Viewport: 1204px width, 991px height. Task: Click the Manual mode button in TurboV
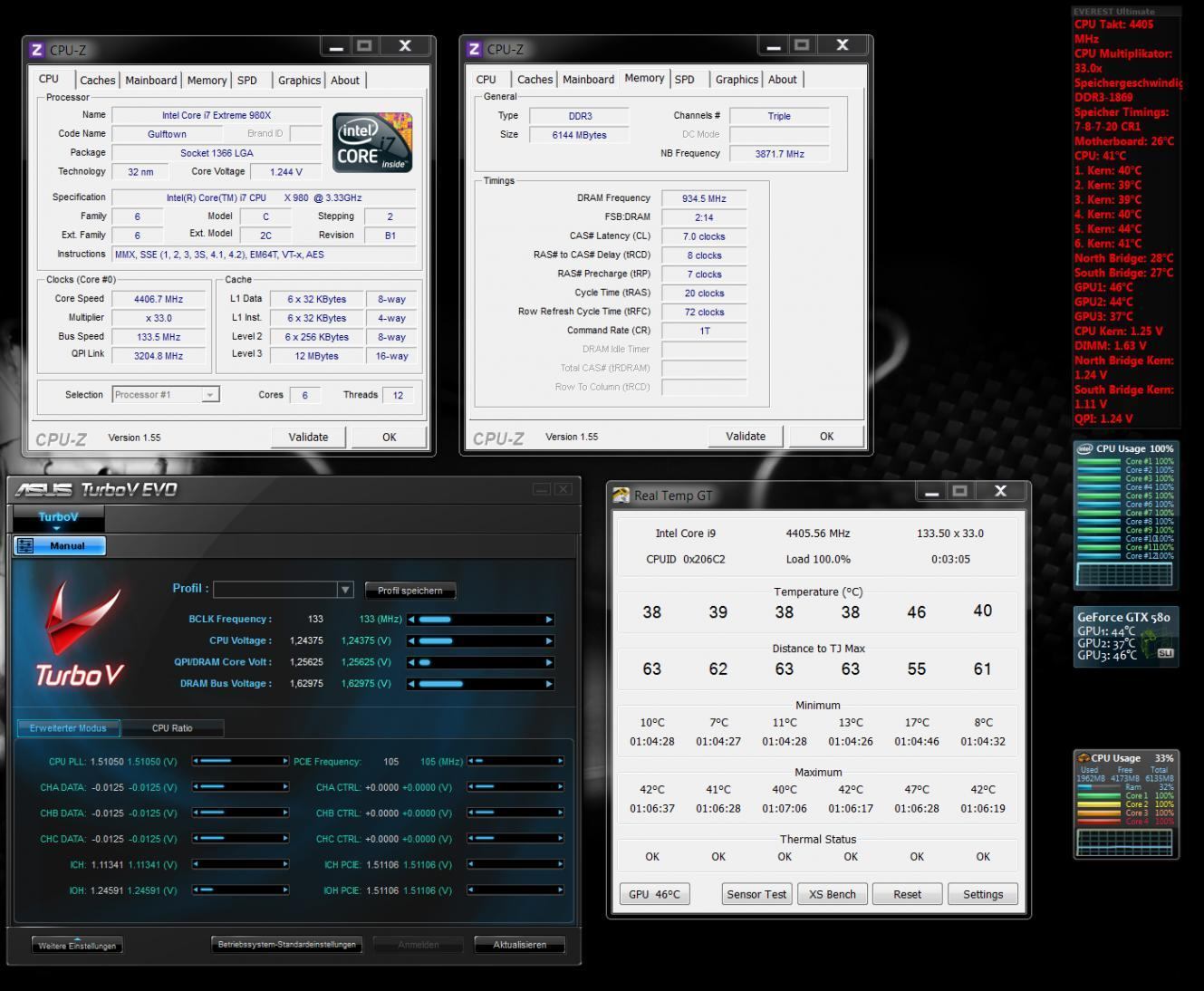60,545
